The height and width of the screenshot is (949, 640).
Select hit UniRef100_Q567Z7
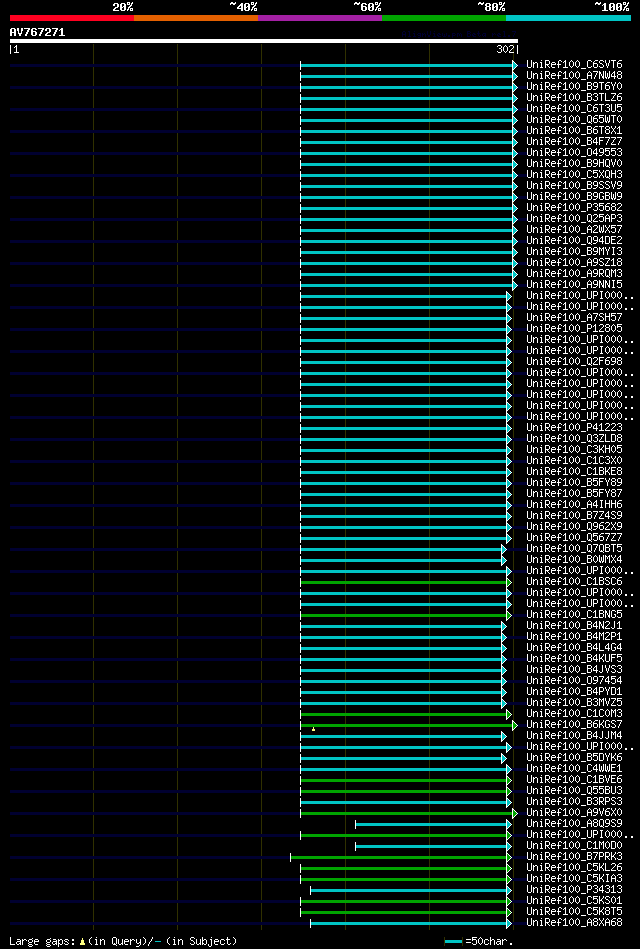pyautogui.click(x=574, y=537)
